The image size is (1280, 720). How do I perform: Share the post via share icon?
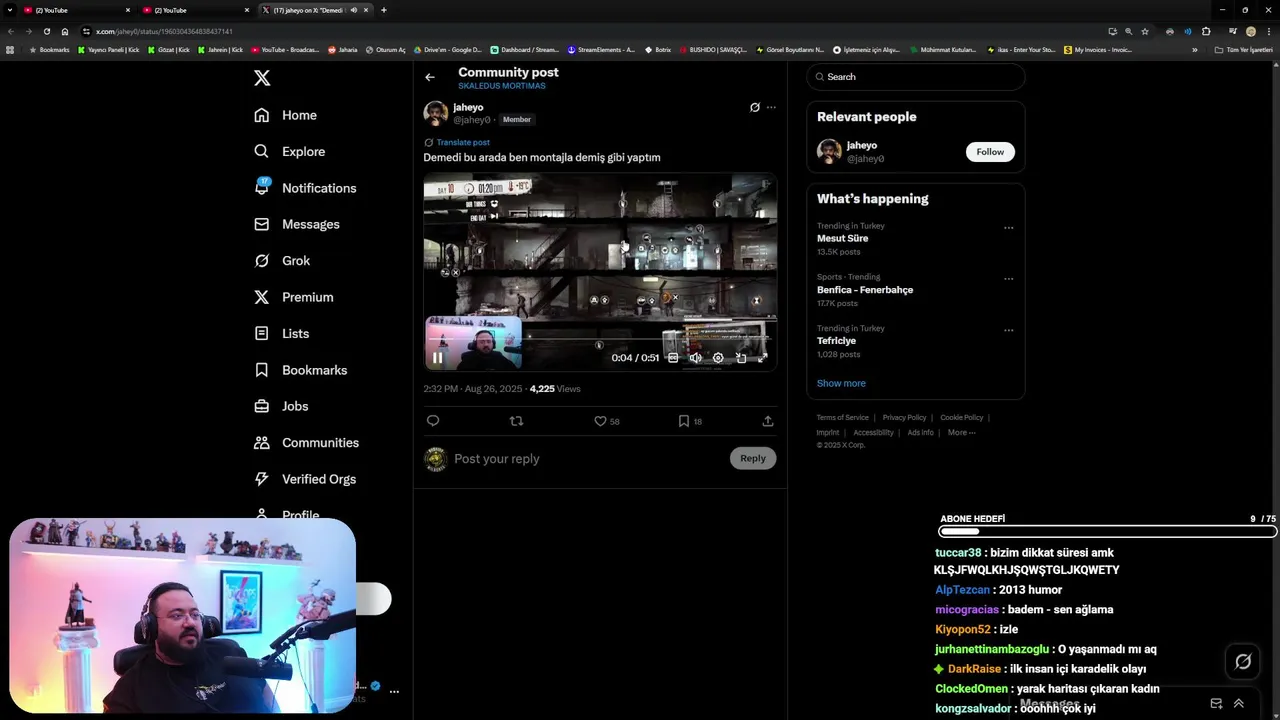pyautogui.click(x=768, y=421)
